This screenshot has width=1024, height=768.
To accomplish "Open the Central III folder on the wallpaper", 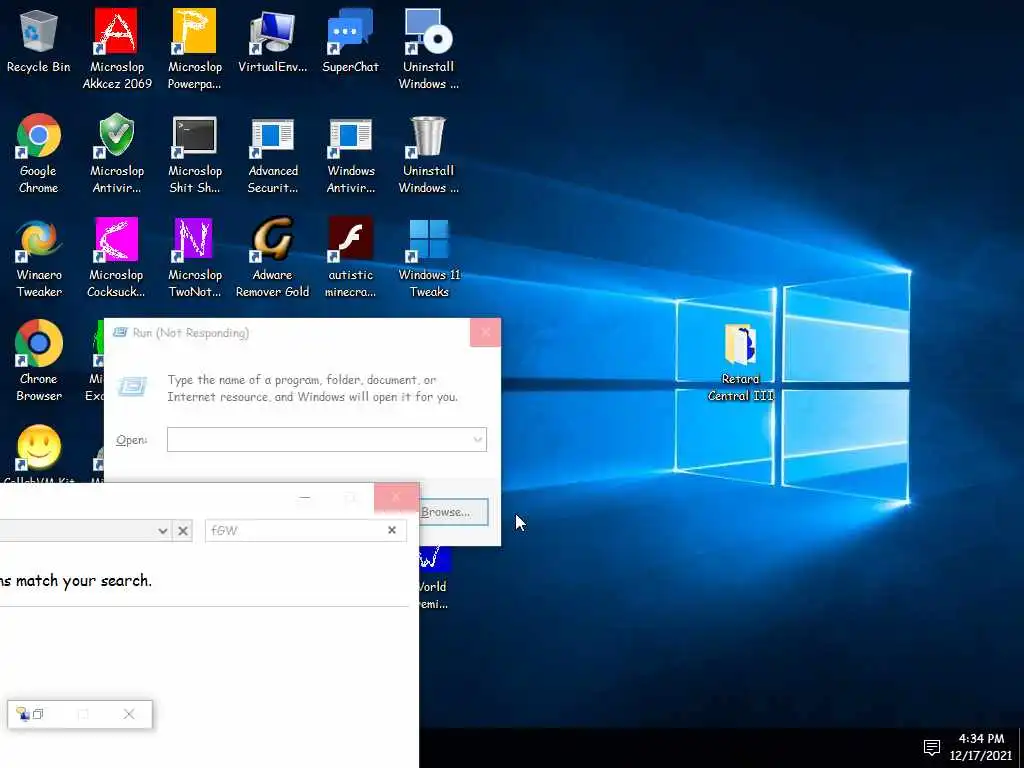I will tap(741, 362).
